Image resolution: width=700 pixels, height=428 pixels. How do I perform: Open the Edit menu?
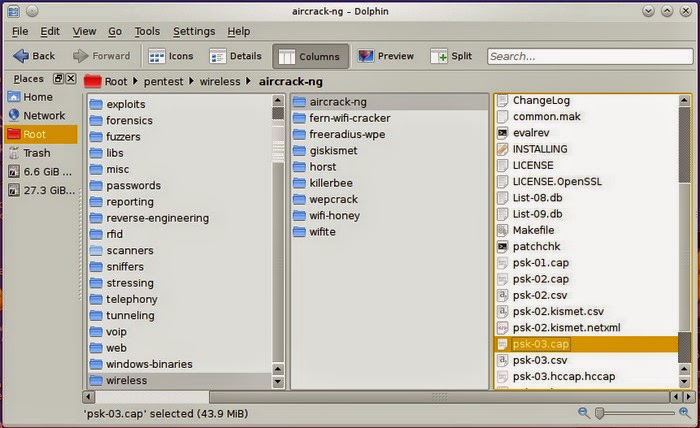pos(50,31)
